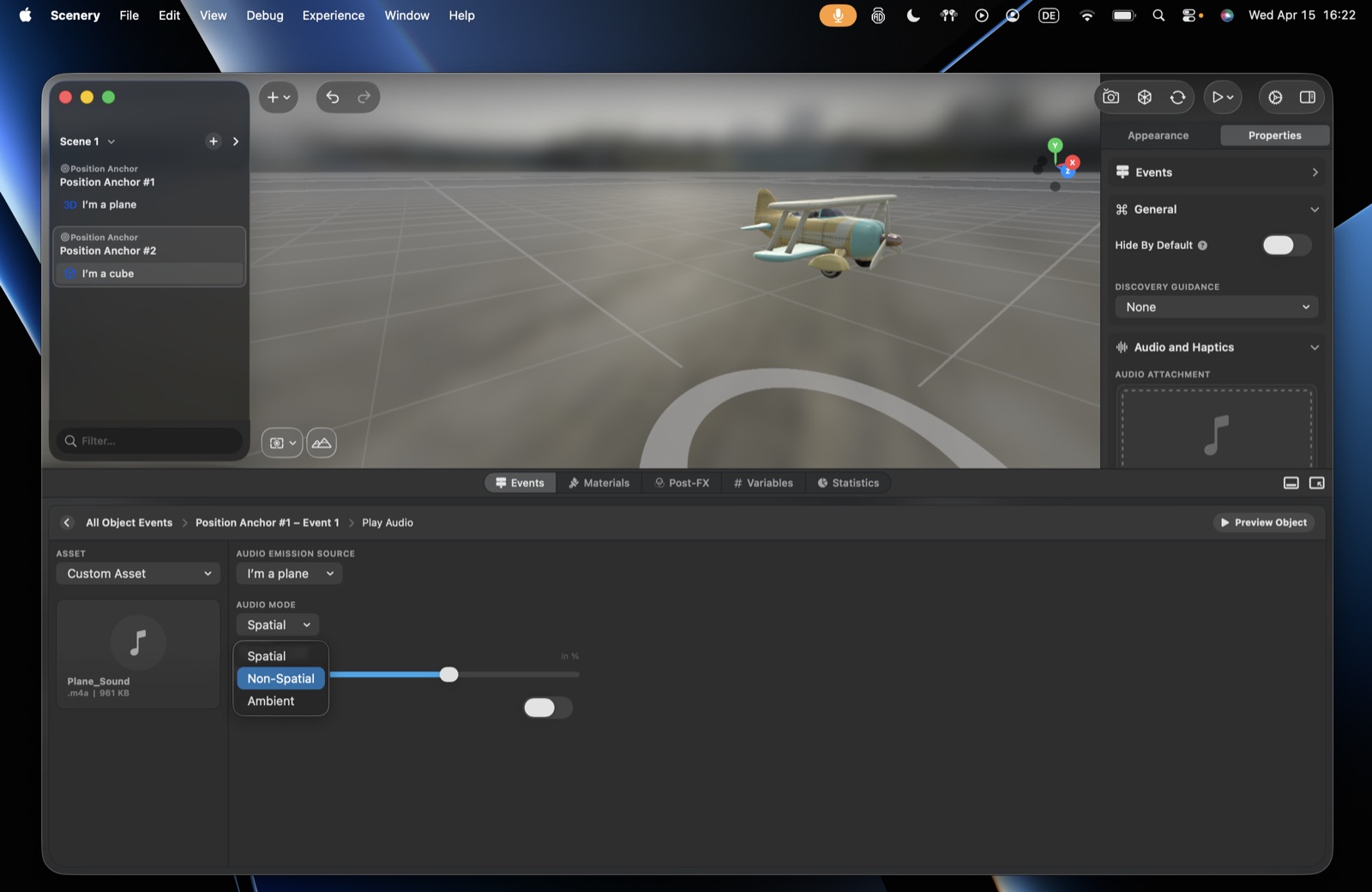The width and height of the screenshot is (1372, 892).
Task: Open the Experience menu
Action: point(333,15)
